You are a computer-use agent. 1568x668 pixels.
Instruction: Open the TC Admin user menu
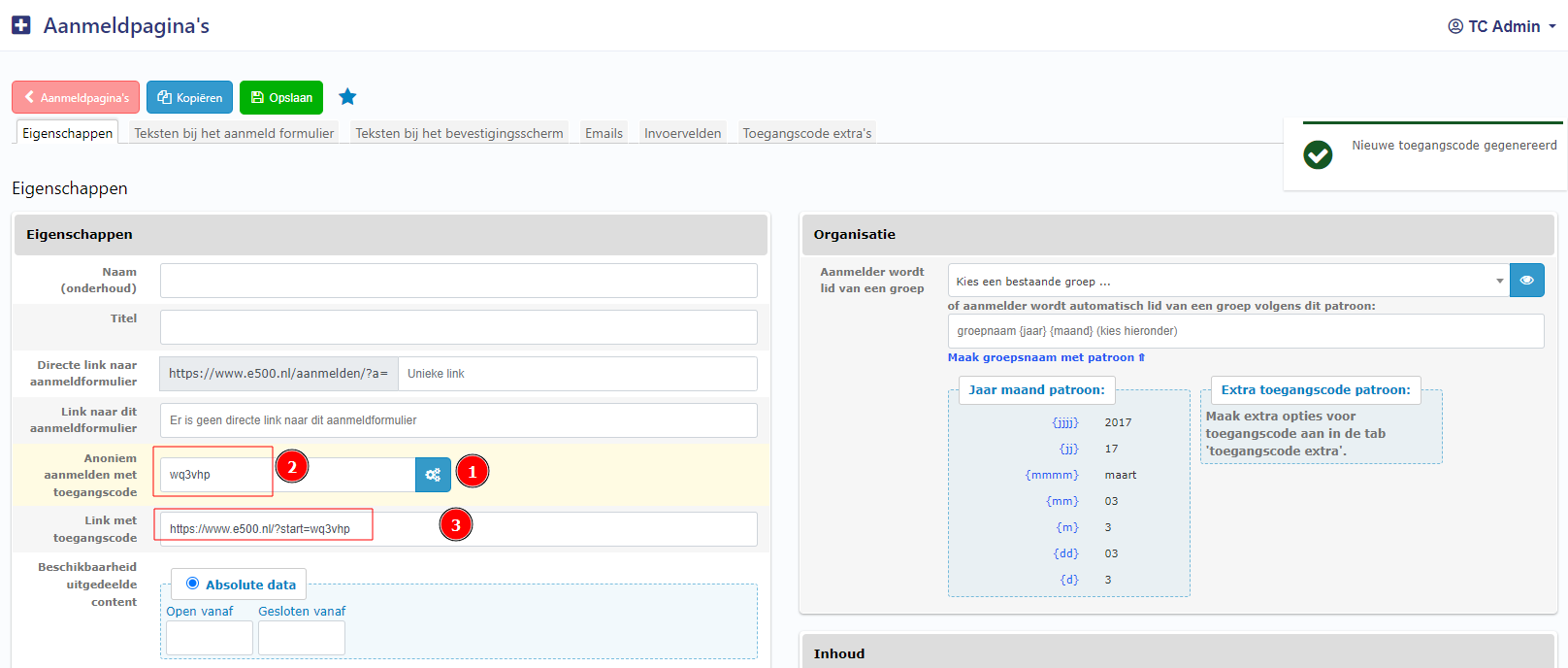[1501, 26]
